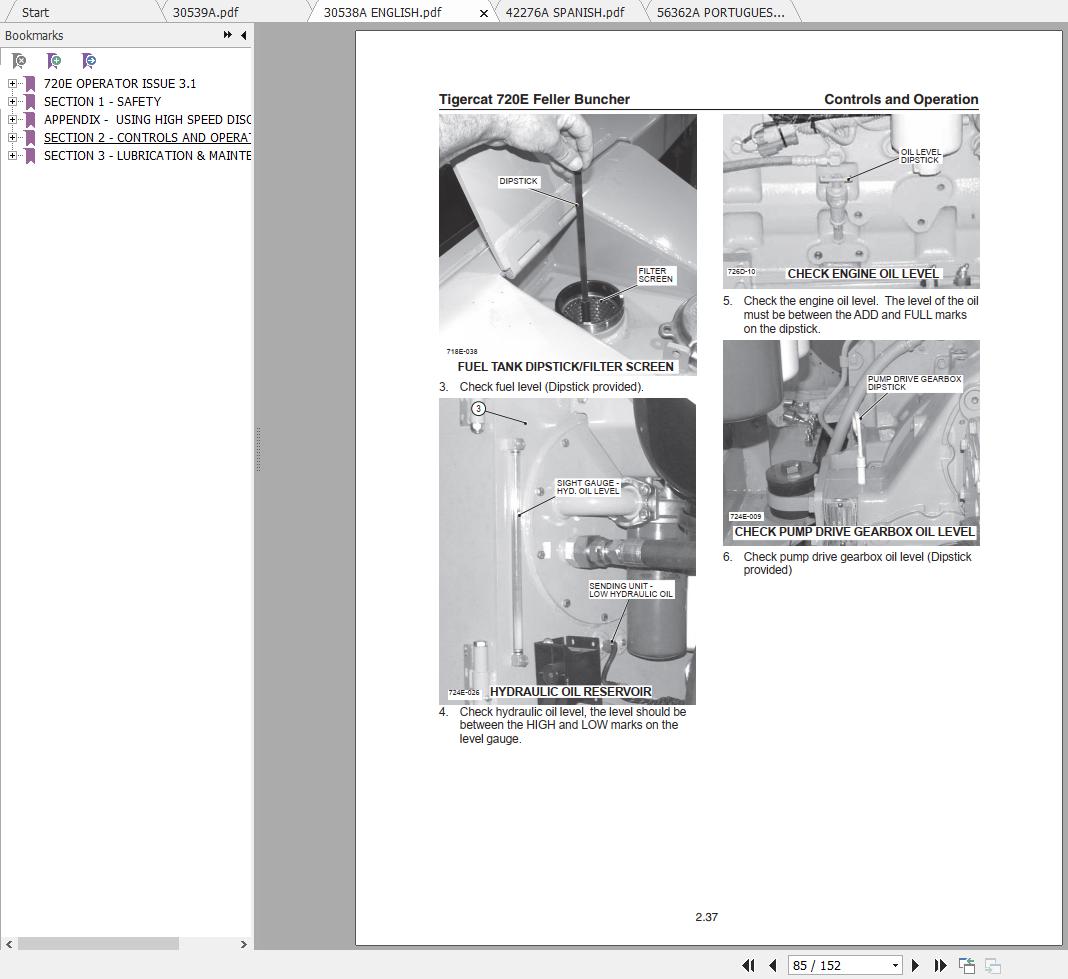The width and height of the screenshot is (1068, 979).
Task: Select SECTION 3 - LUBRICATION & MAINTE bookmark
Action: pyautogui.click(x=146, y=155)
